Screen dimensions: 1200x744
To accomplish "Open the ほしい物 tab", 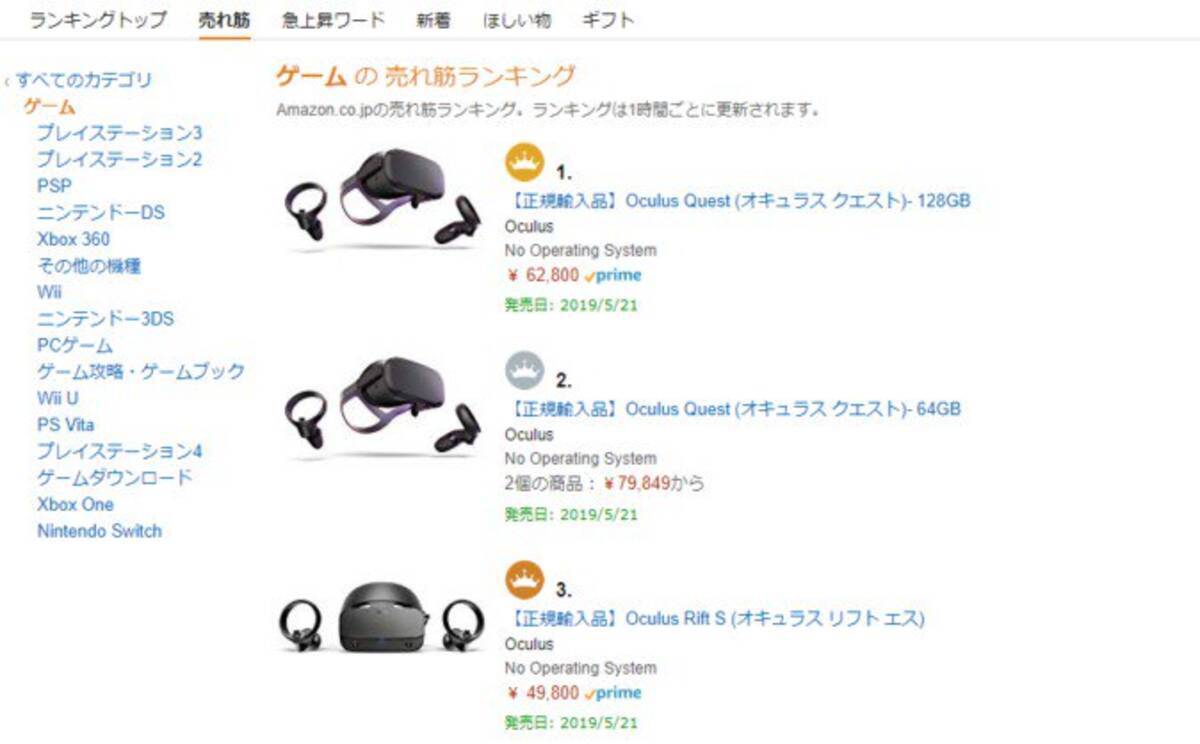I will coord(516,20).
